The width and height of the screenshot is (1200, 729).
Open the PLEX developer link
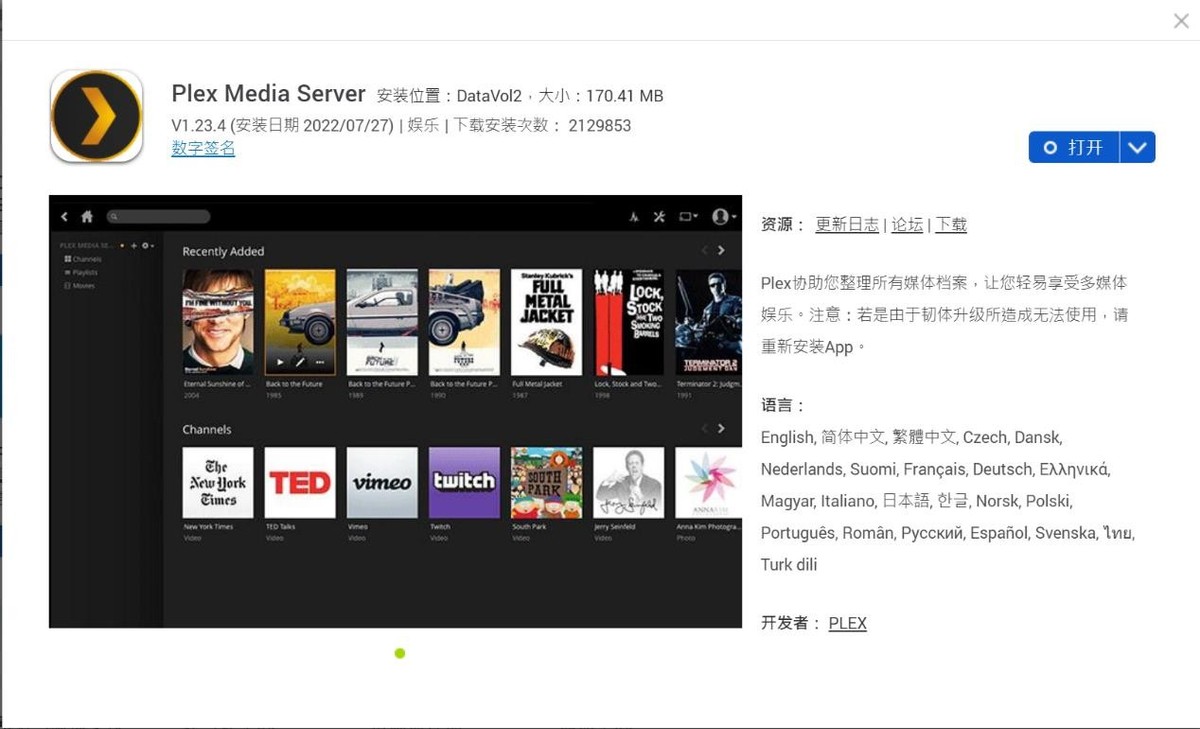[x=847, y=623]
